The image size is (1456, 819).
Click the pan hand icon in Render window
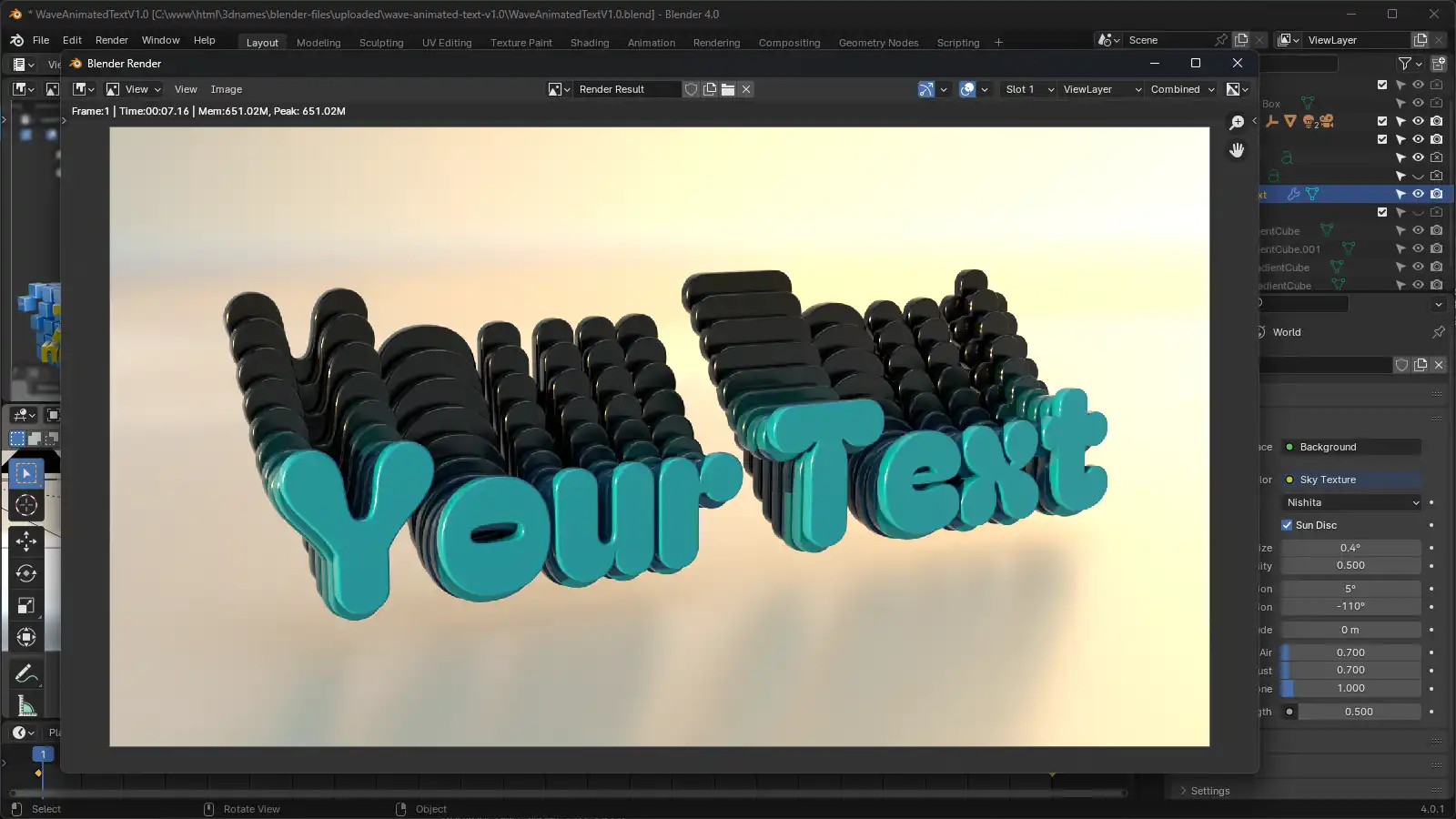(1237, 149)
